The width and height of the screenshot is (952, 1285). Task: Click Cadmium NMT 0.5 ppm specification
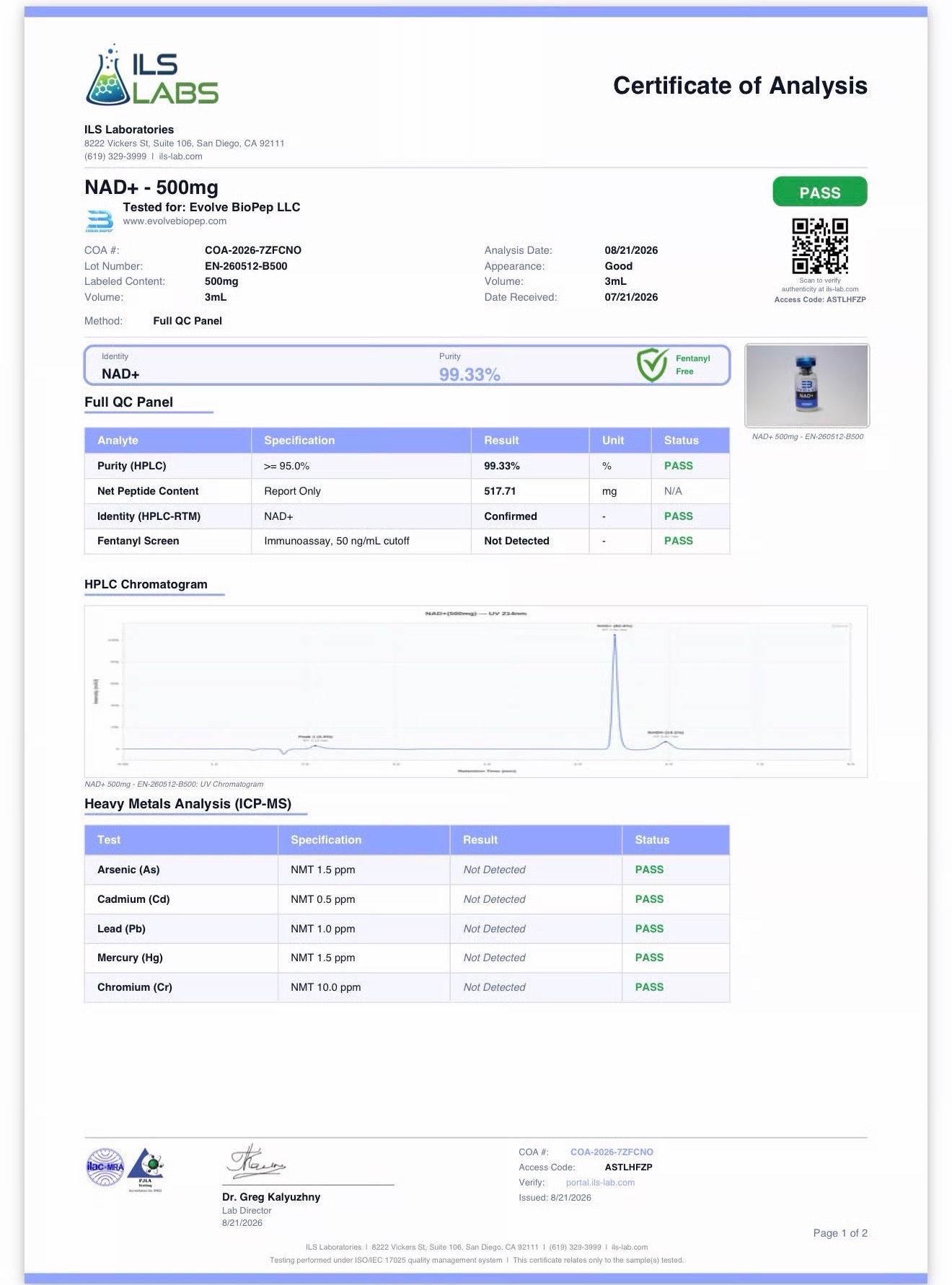pyautogui.click(x=323, y=899)
